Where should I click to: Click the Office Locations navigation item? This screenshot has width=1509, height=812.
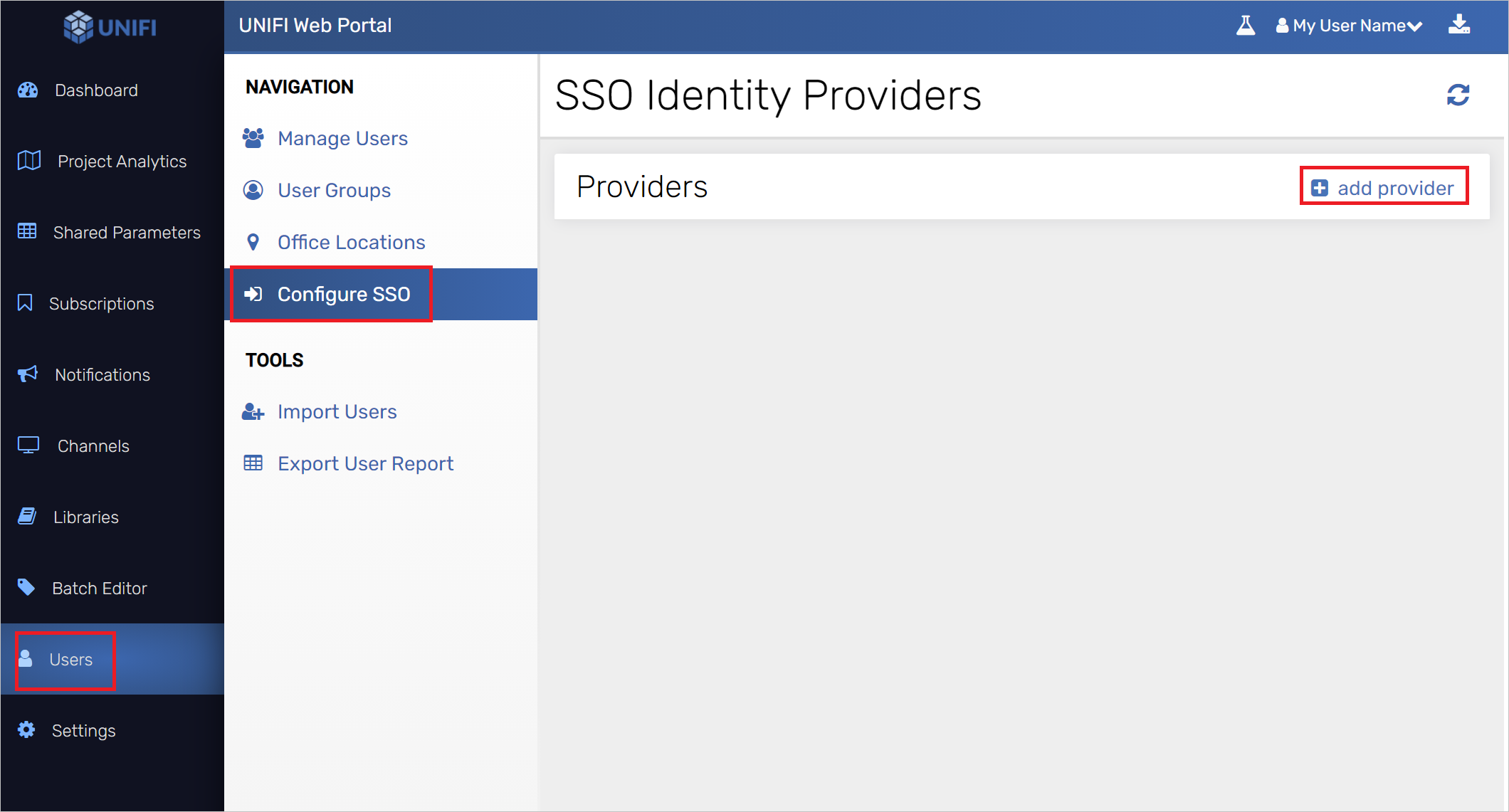[x=351, y=241]
